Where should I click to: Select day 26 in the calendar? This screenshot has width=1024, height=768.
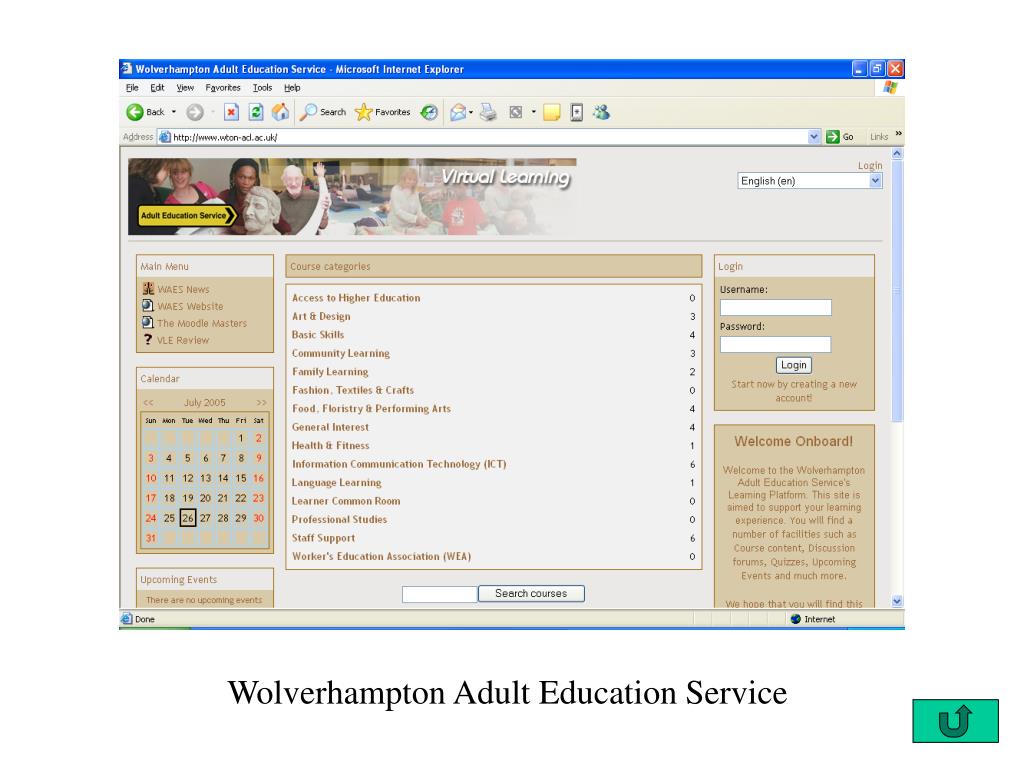pyautogui.click(x=187, y=518)
